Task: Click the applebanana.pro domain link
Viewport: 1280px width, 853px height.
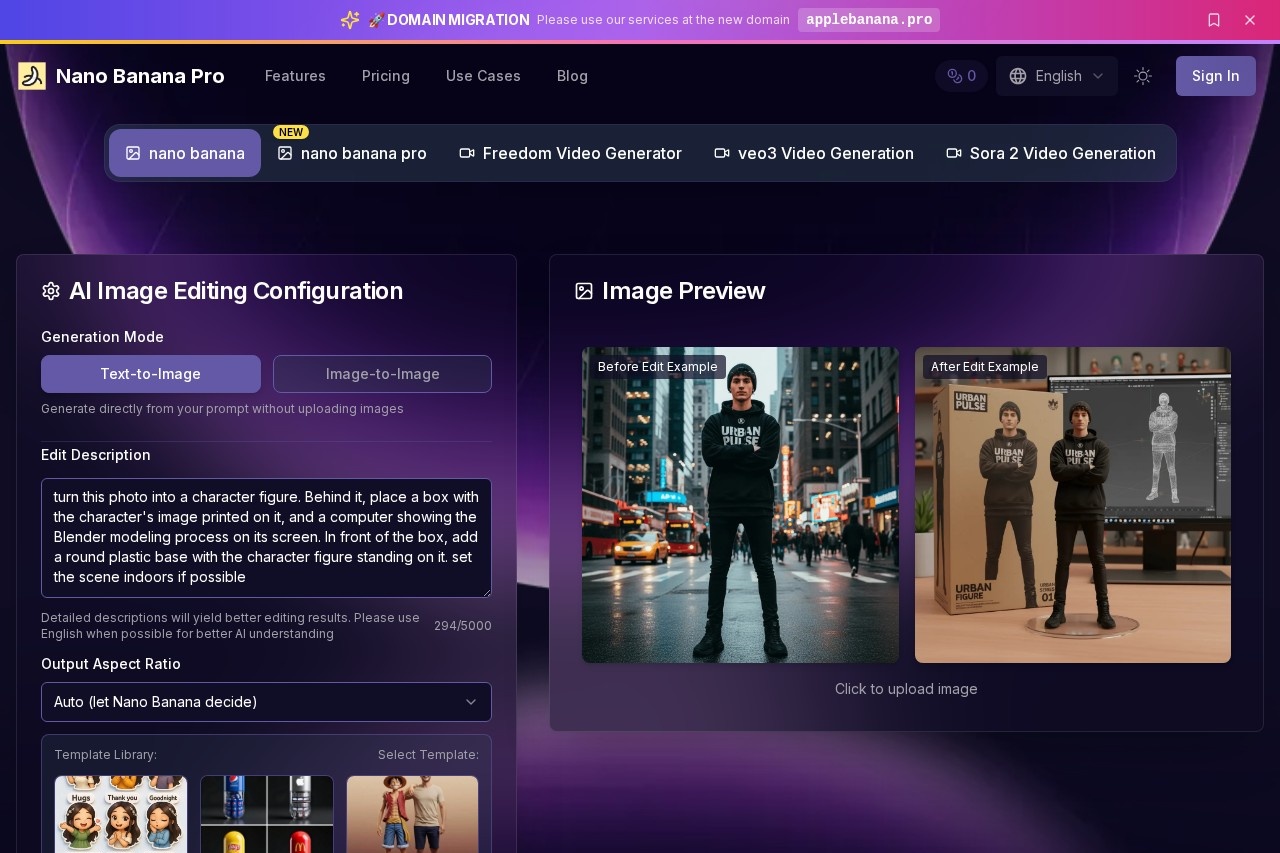Action: pyautogui.click(x=868, y=20)
